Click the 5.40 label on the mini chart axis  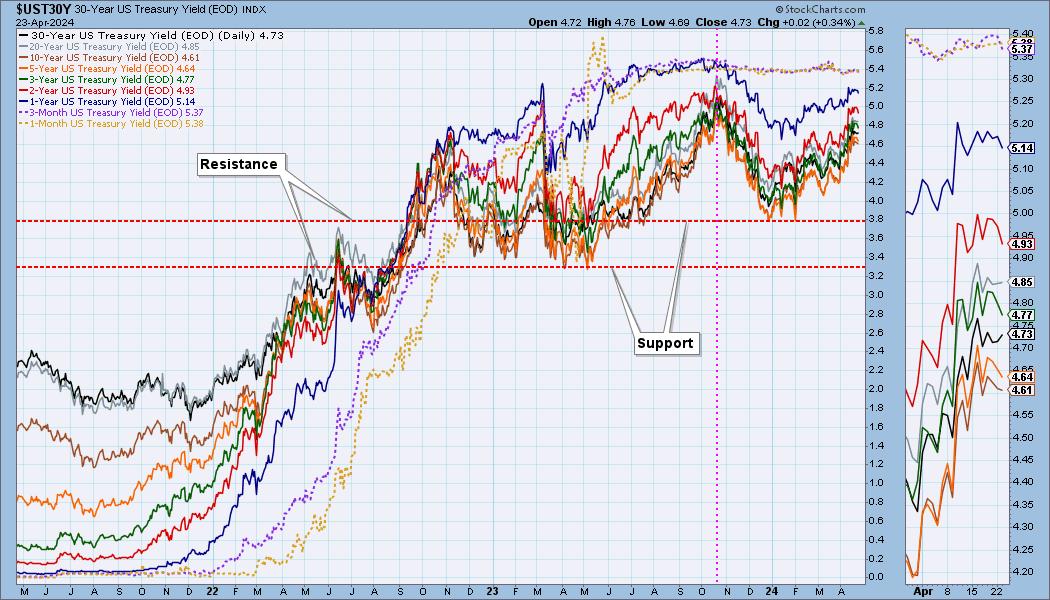(1022, 33)
